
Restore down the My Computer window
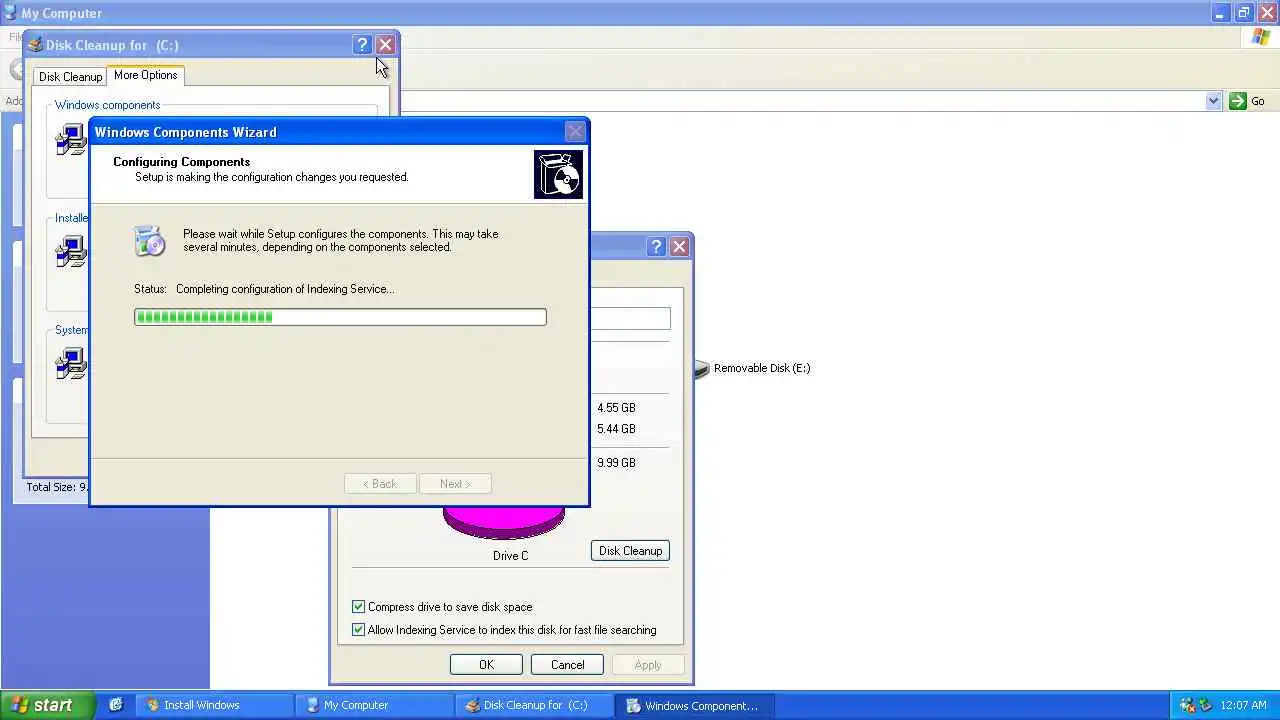(1243, 13)
